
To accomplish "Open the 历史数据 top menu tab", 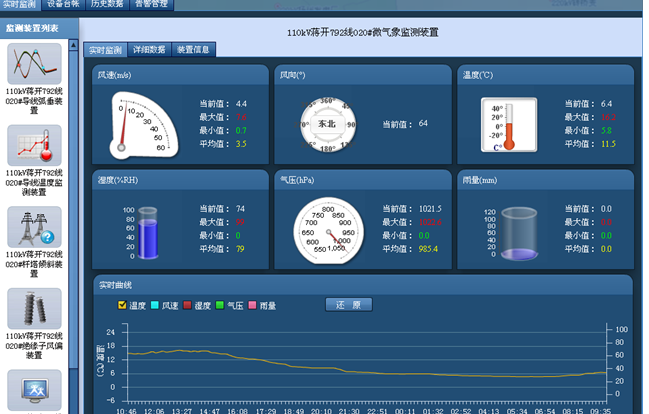I will 107,5.
